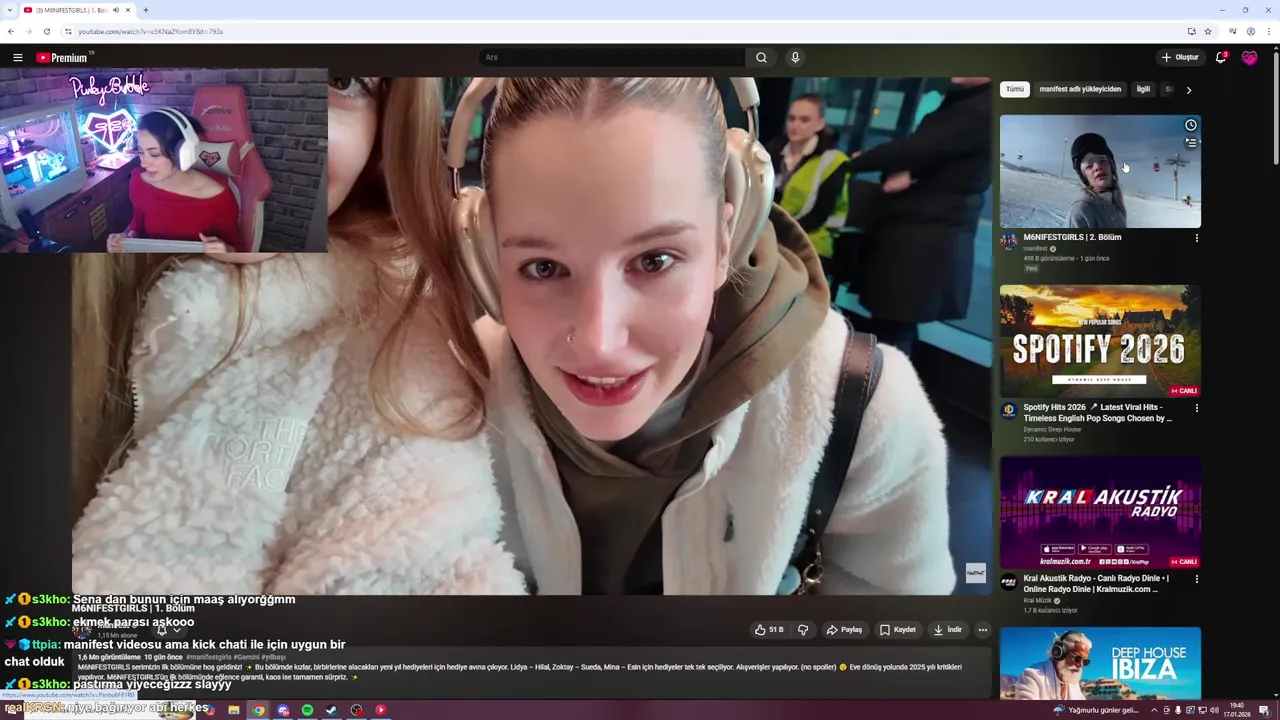Save video with Kaydet button
Image resolution: width=1280 pixels, height=720 pixels.
coord(898,630)
